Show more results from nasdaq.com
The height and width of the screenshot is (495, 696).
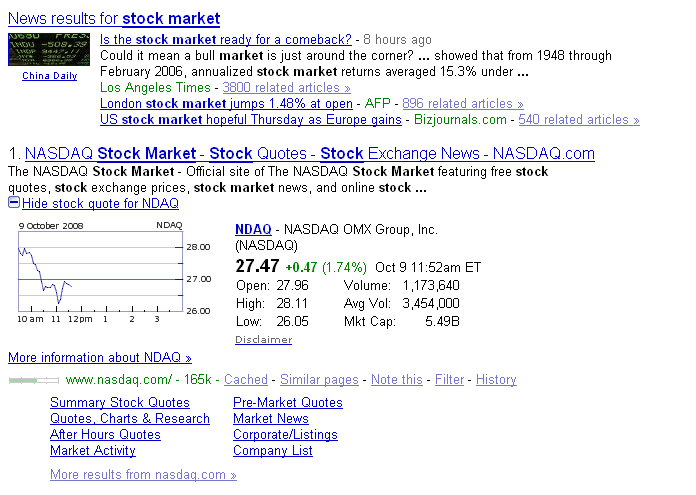point(143,475)
